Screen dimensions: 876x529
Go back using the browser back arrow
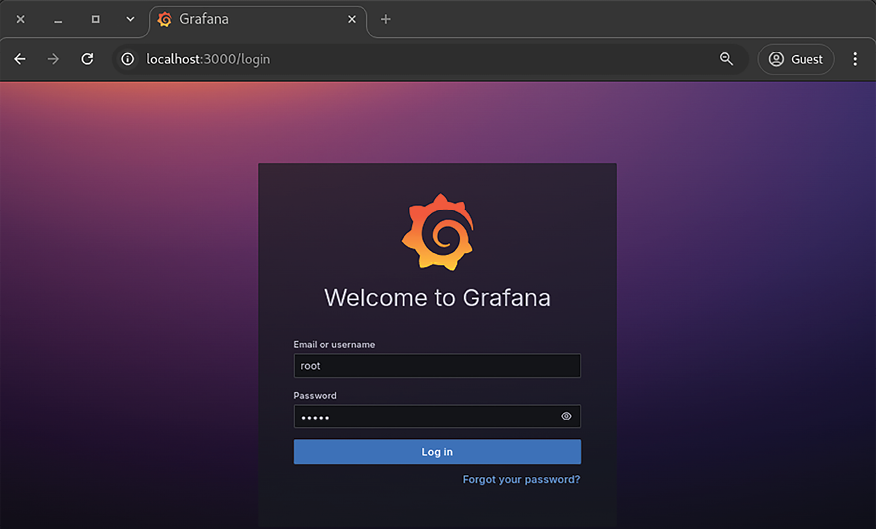[20, 59]
